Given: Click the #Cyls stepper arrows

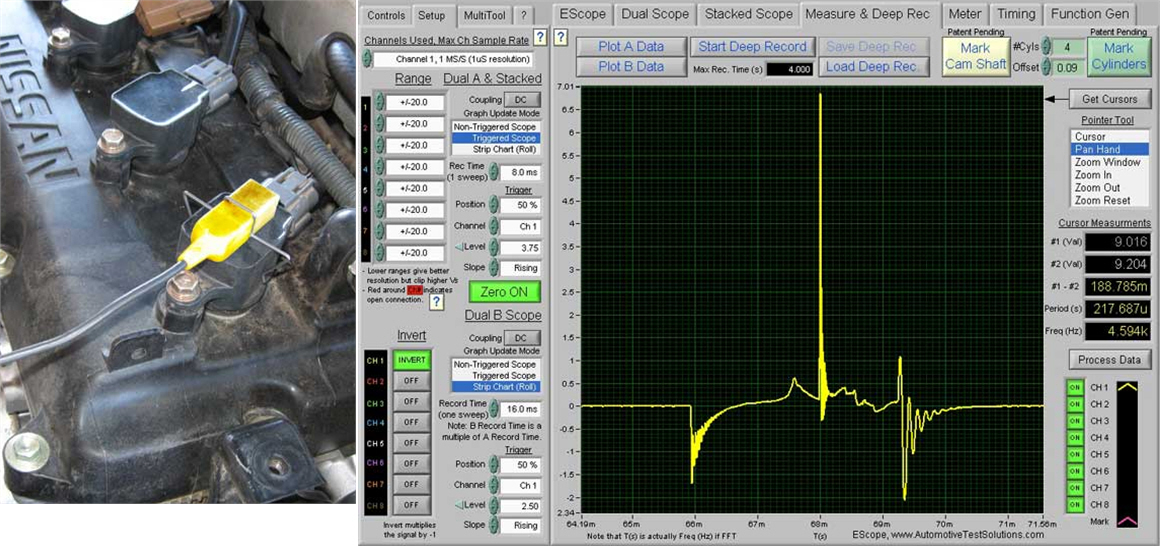Looking at the screenshot, I should 1046,47.
